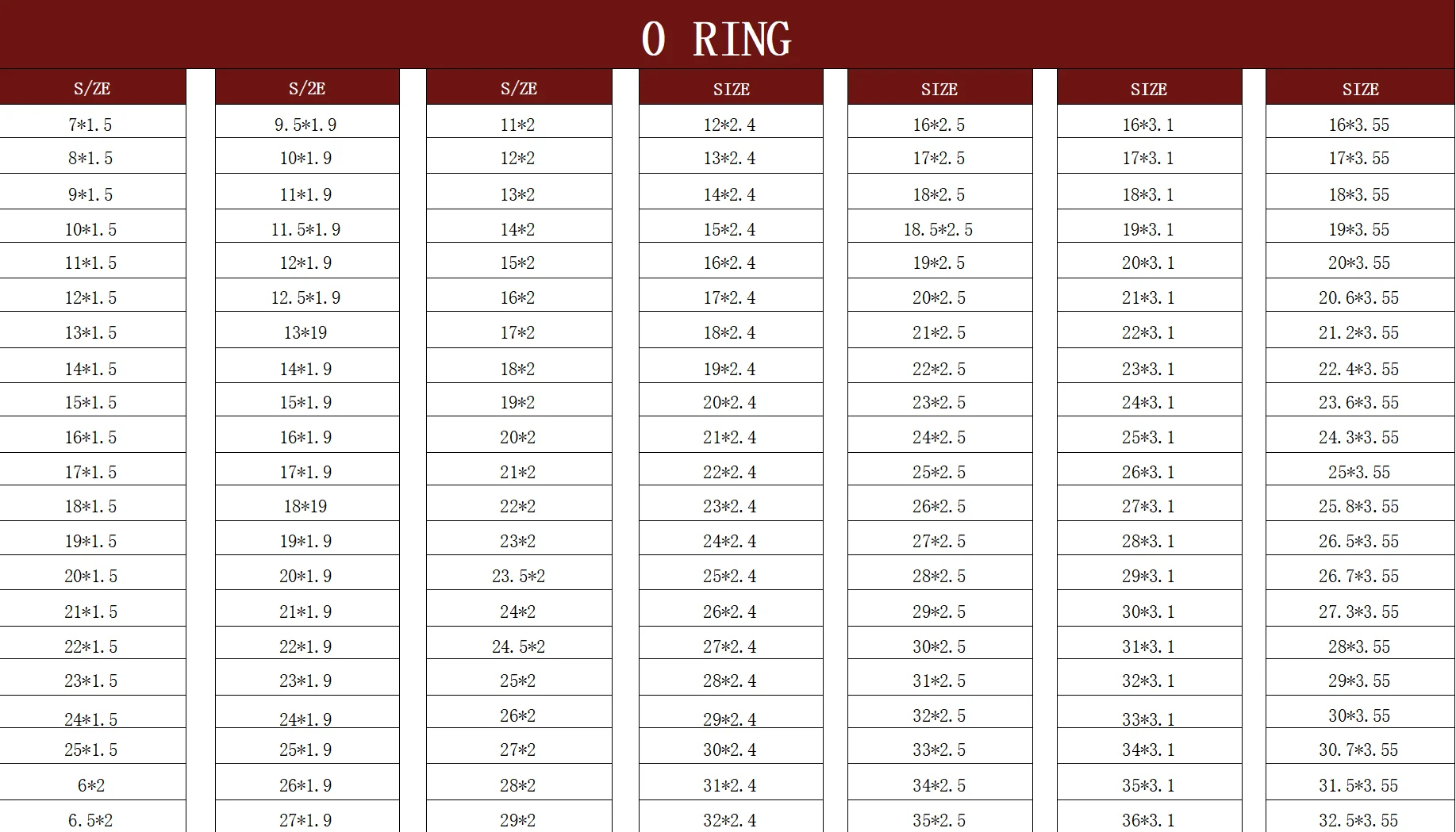Click the 11.5*1.9 cell

[305, 229]
